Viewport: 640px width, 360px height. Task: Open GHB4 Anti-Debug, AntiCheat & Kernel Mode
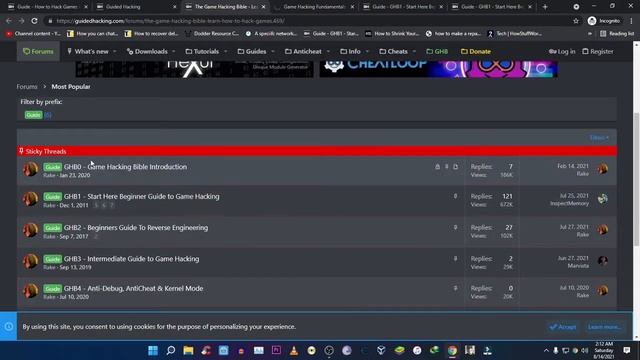pyautogui.click(x=133, y=288)
